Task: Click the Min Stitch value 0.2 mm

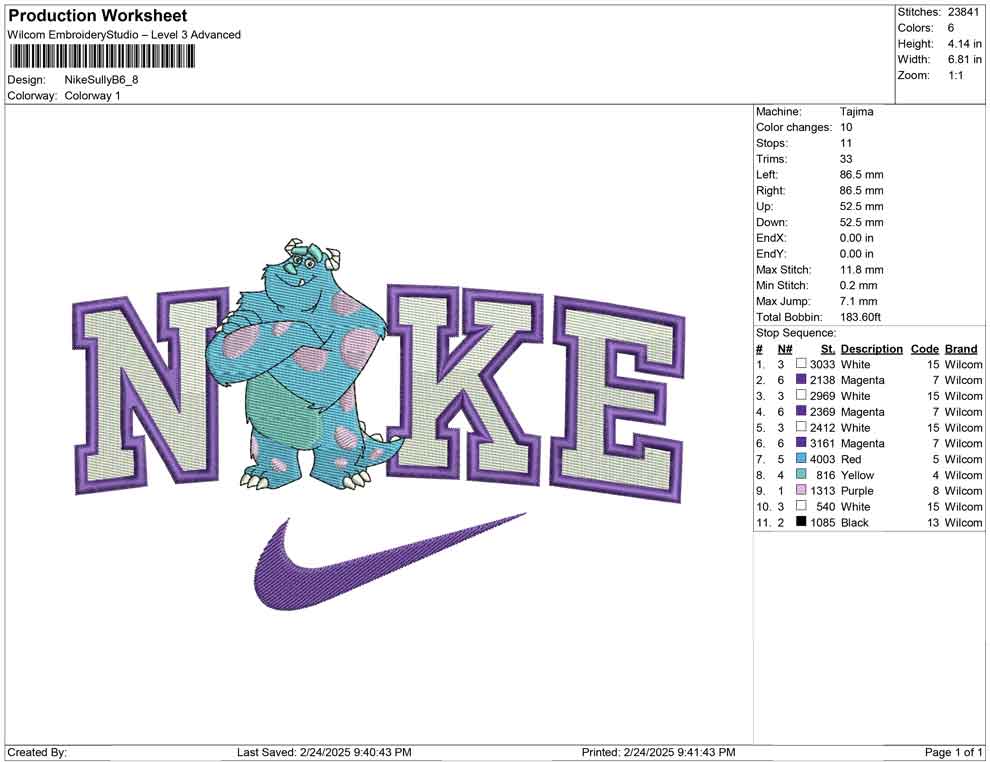Action: pyautogui.click(x=859, y=285)
